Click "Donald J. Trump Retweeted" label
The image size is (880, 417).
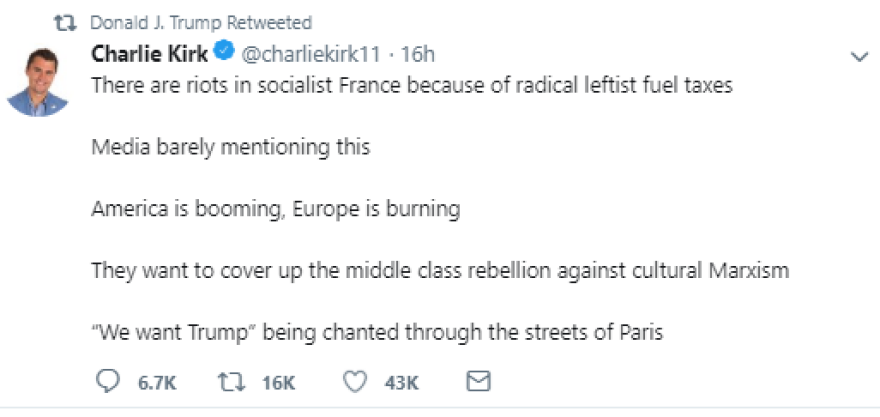point(200,23)
